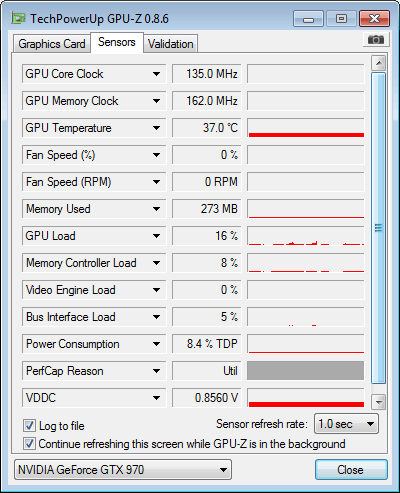Click the vertical scrollbar thumb
The width and height of the screenshot is (400, 493).
pos(379,228)
